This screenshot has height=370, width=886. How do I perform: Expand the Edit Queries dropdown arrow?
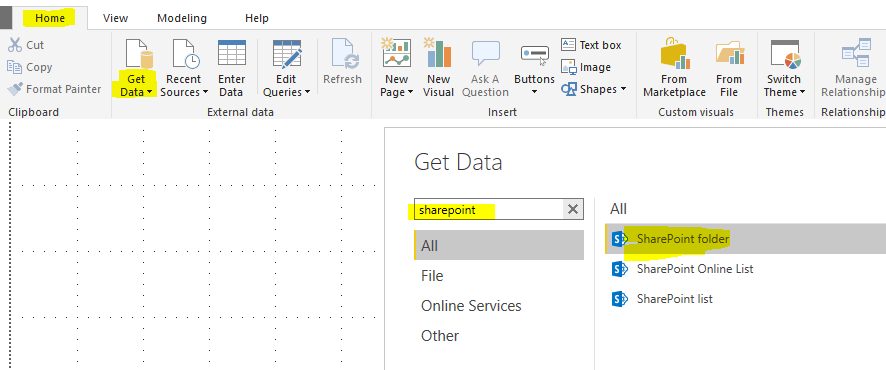307,92
